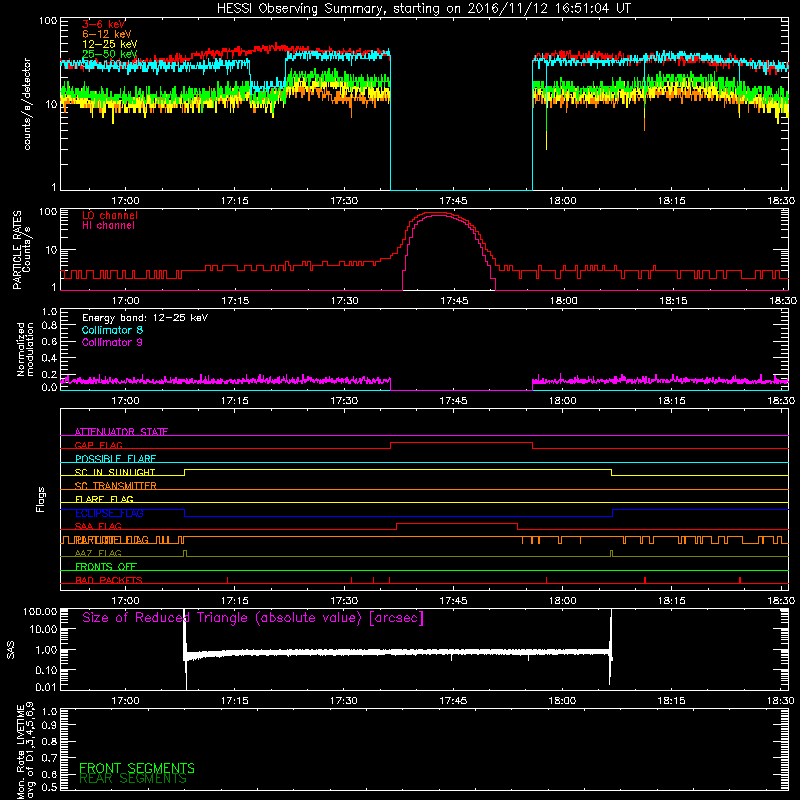Click the 17:15 tick label under the modulation panel
Viewport: 800px width, 800px height.
pos(235,401)
